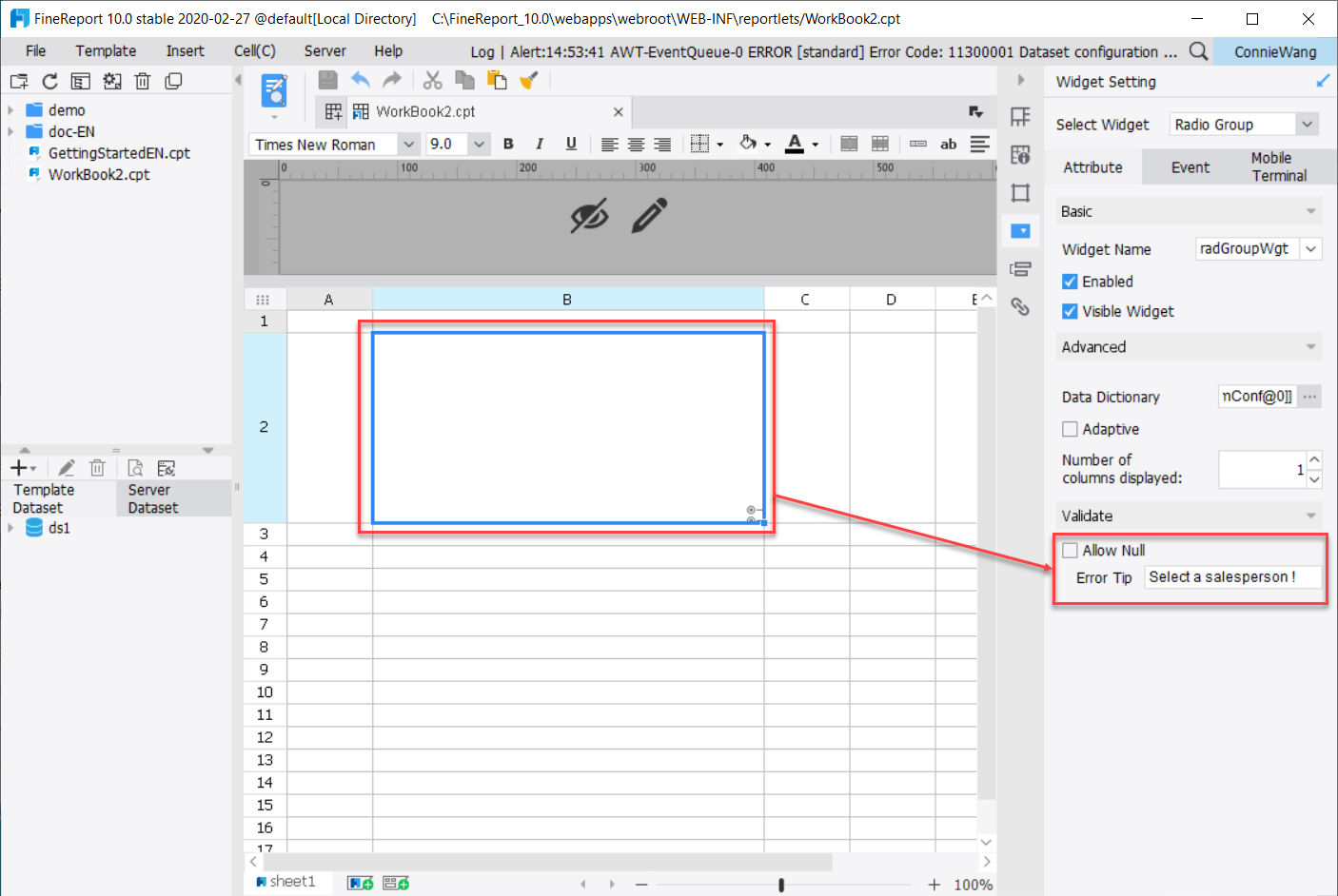Open the Widget Name dropdown arrow
1338x896 pixels.
(x=1311, y=249)
